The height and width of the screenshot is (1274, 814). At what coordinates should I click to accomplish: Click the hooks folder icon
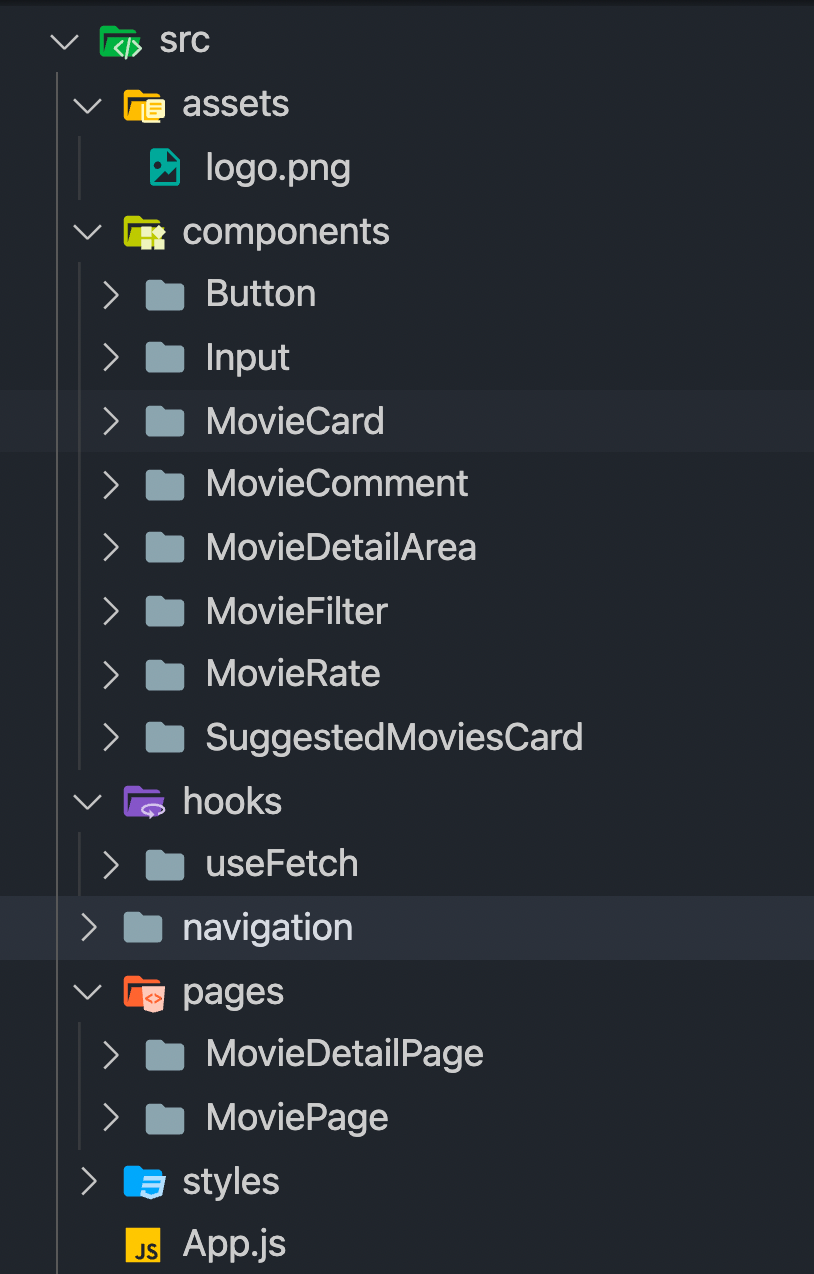pos(145,800)
